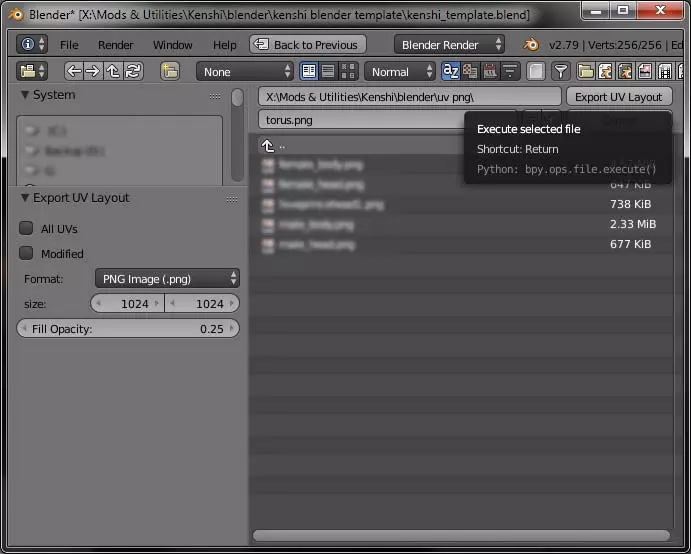Collapse the System panel

(25, 94)
